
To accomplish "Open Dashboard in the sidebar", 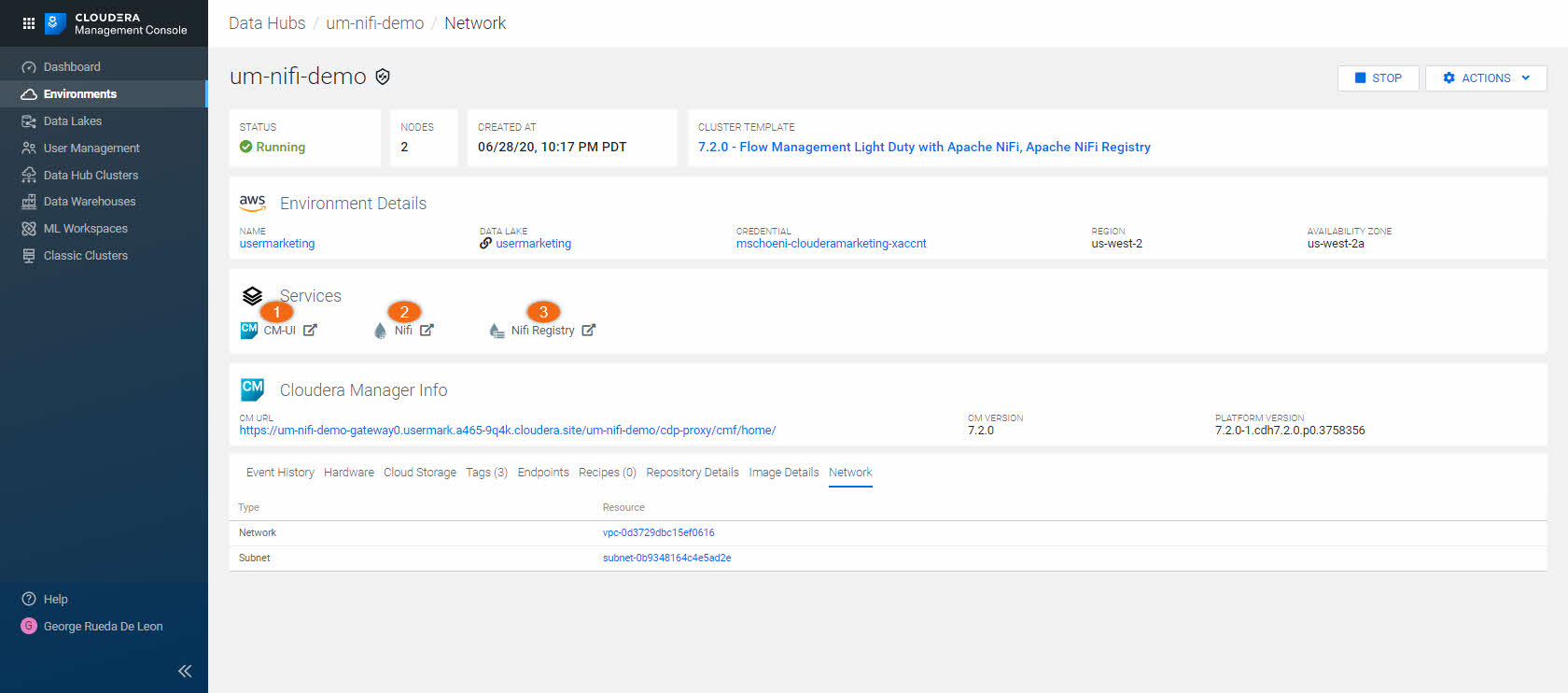I will point(72,67).
